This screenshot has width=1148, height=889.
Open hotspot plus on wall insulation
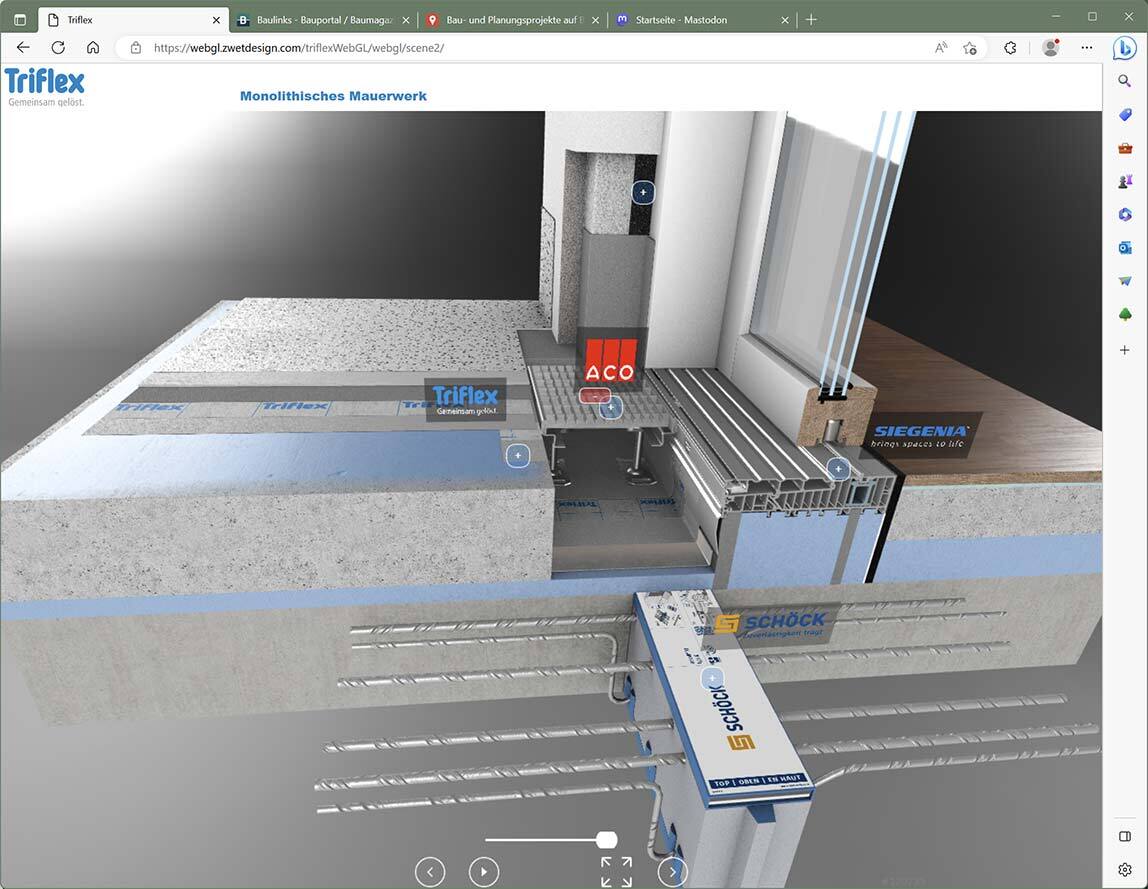[644, 193]
